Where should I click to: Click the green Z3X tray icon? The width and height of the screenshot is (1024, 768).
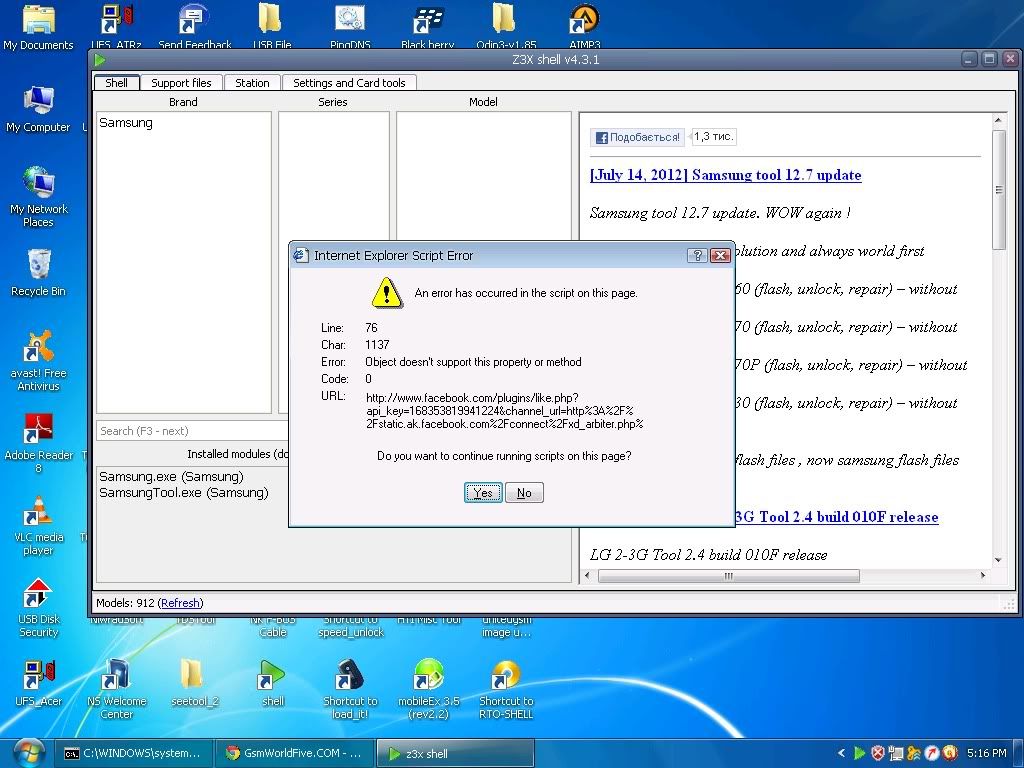pos(860,753)
